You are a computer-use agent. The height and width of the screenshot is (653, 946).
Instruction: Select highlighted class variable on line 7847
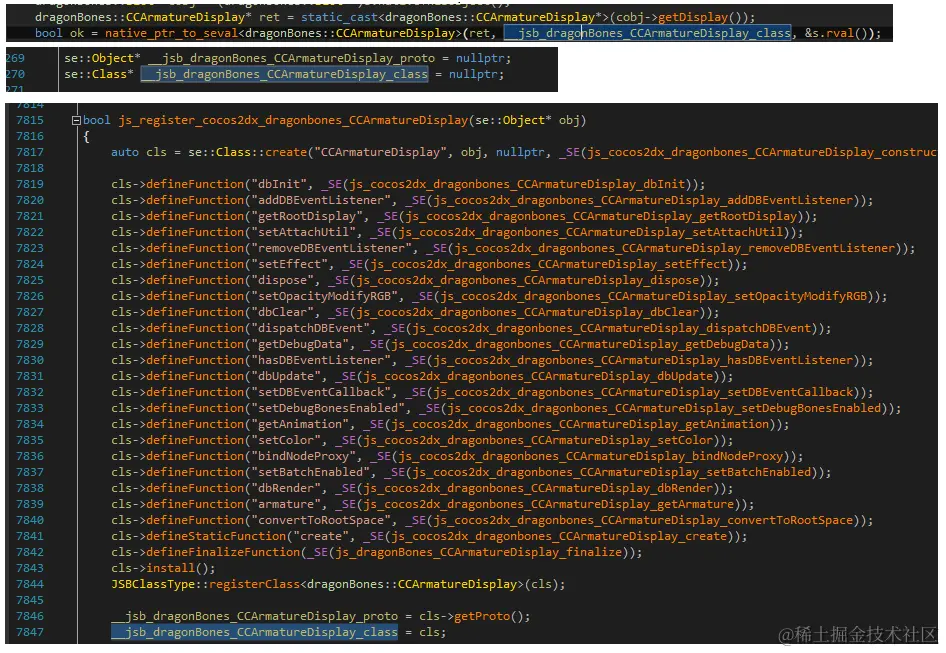tap(254, 632)
